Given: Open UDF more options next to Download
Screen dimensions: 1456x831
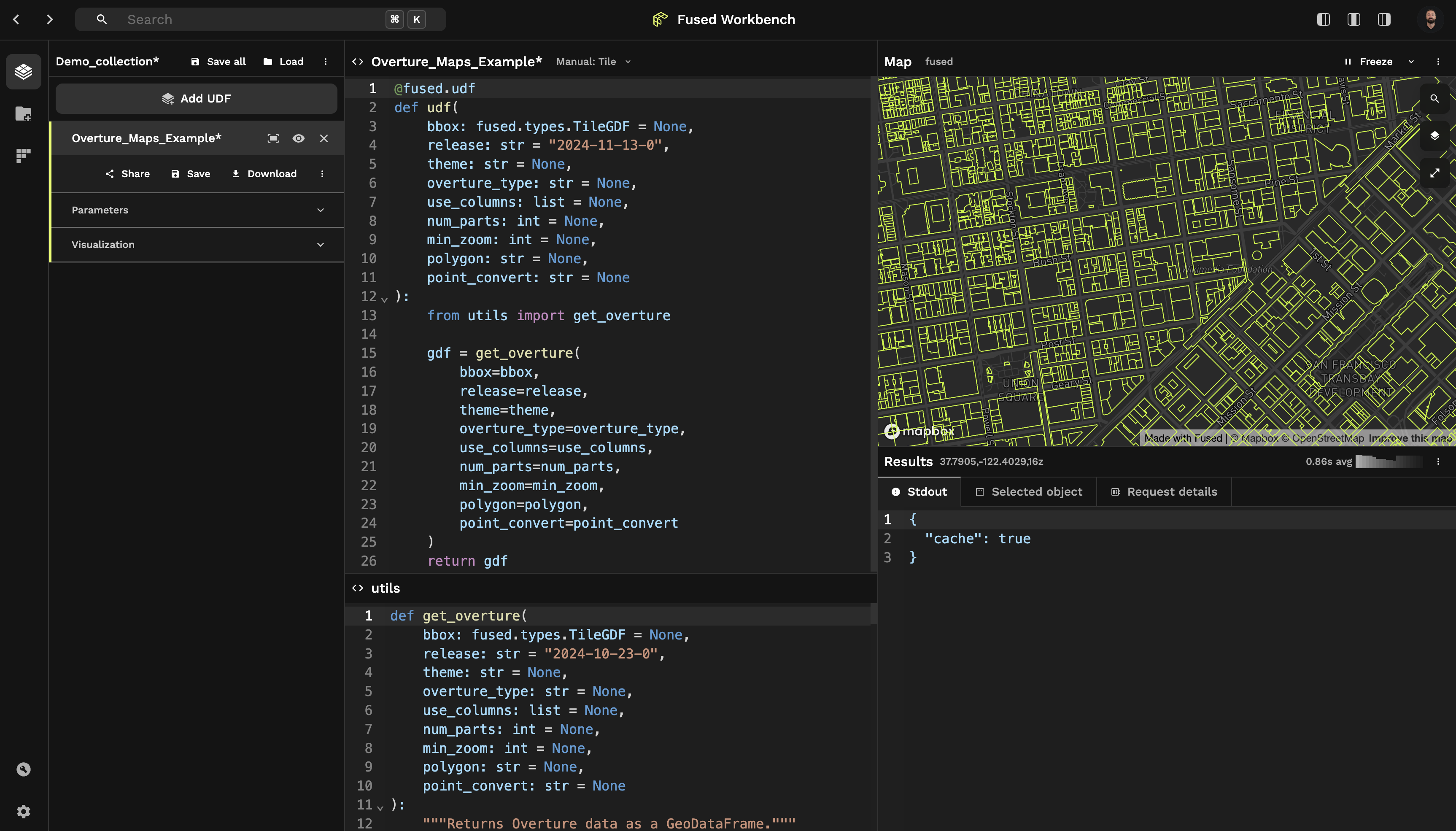Looking at the screenshot, I should point(322,173).
